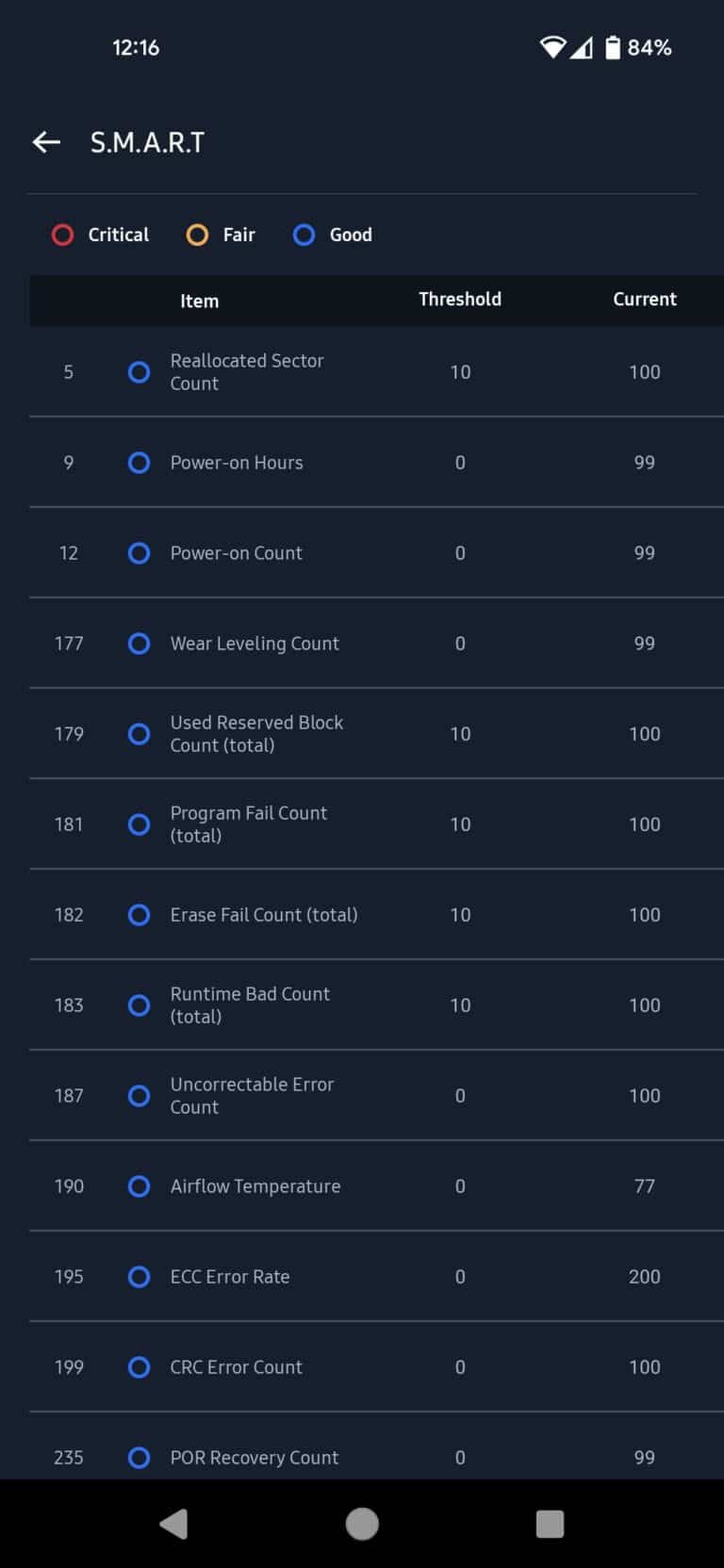Click the blue Good legend circle
The image size is (724, 1568).
[x=304, y=235]
